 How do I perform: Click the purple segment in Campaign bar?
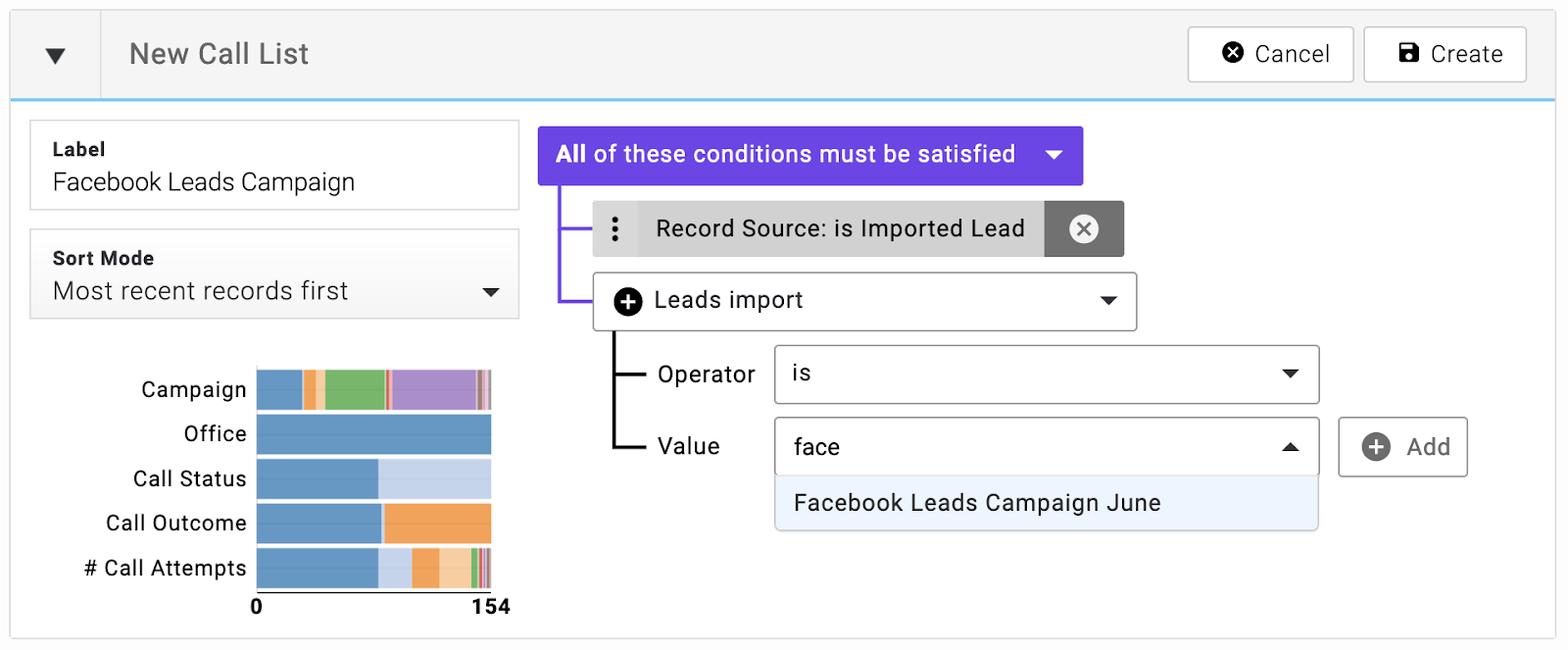[434, 389]
